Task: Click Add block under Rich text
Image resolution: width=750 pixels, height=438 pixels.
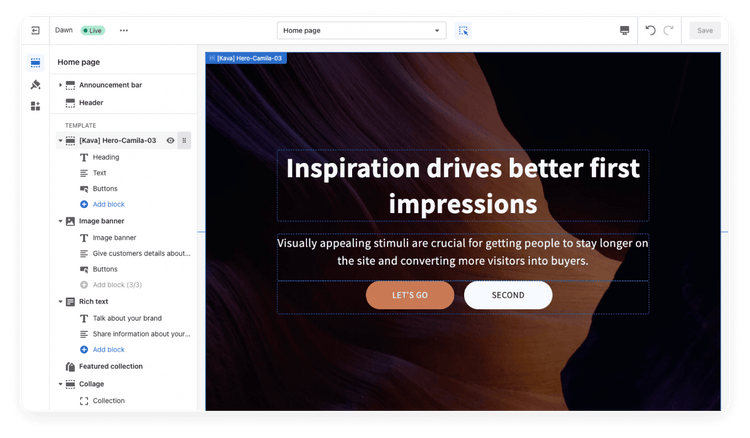Action: tap(108, 350)
